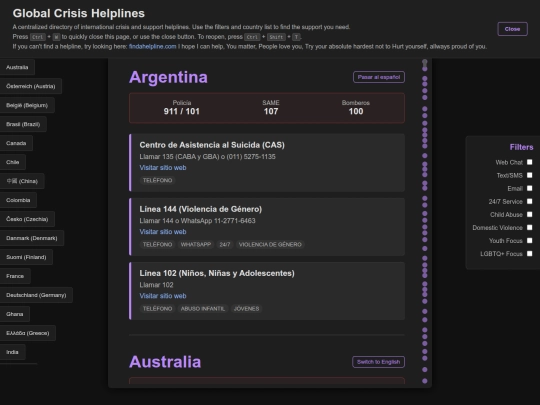This screenshot has width=540, height=405.
Task: Click the Close button in the header
Action: pos(512,29)
